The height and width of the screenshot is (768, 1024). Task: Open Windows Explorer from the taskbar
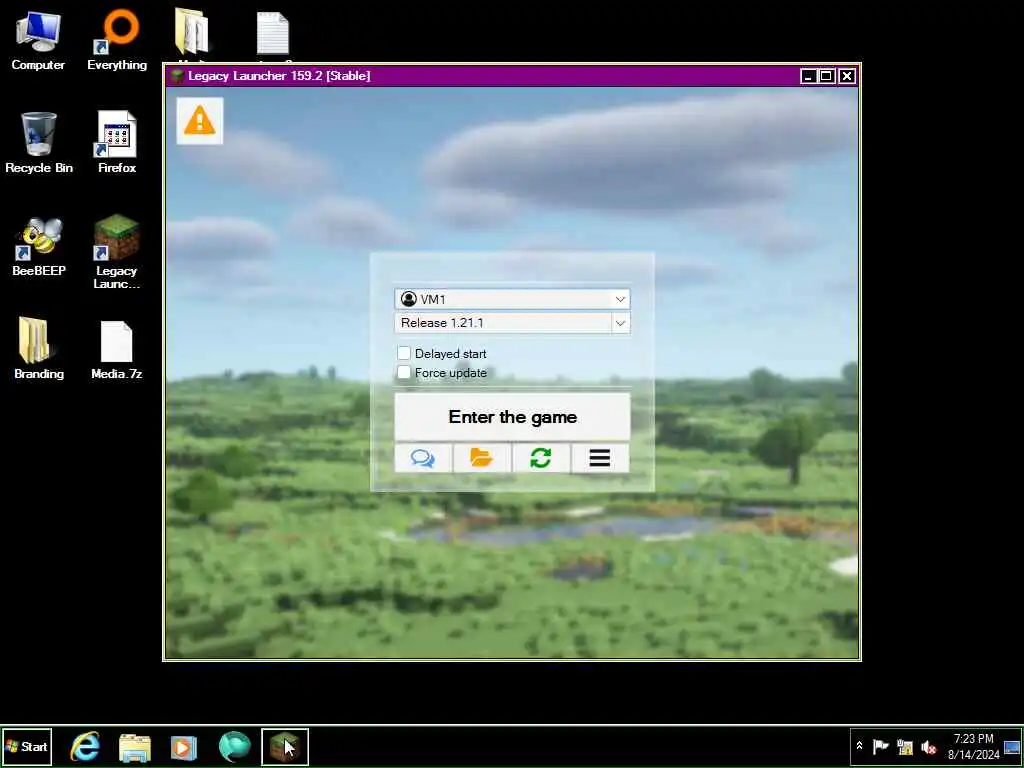pos(135,747)
